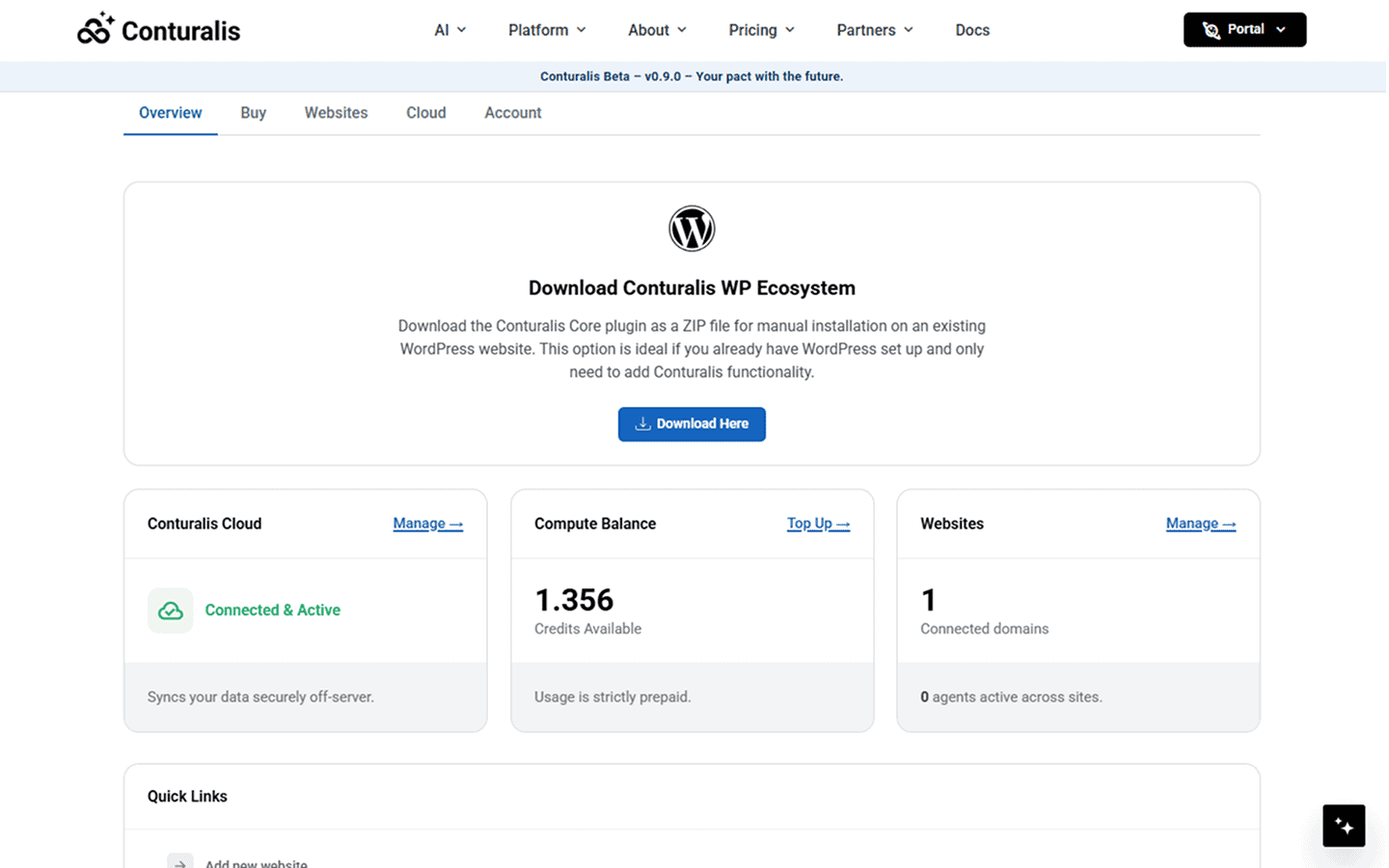
Task: Expand the AI menu chevron
Action: (x=461, y=30)
